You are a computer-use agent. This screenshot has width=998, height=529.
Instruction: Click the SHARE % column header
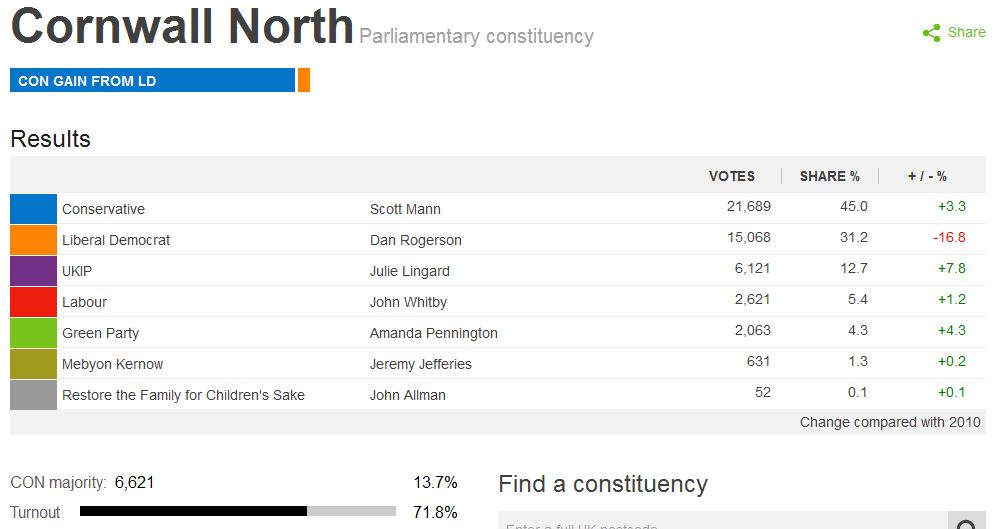point(829,176)
